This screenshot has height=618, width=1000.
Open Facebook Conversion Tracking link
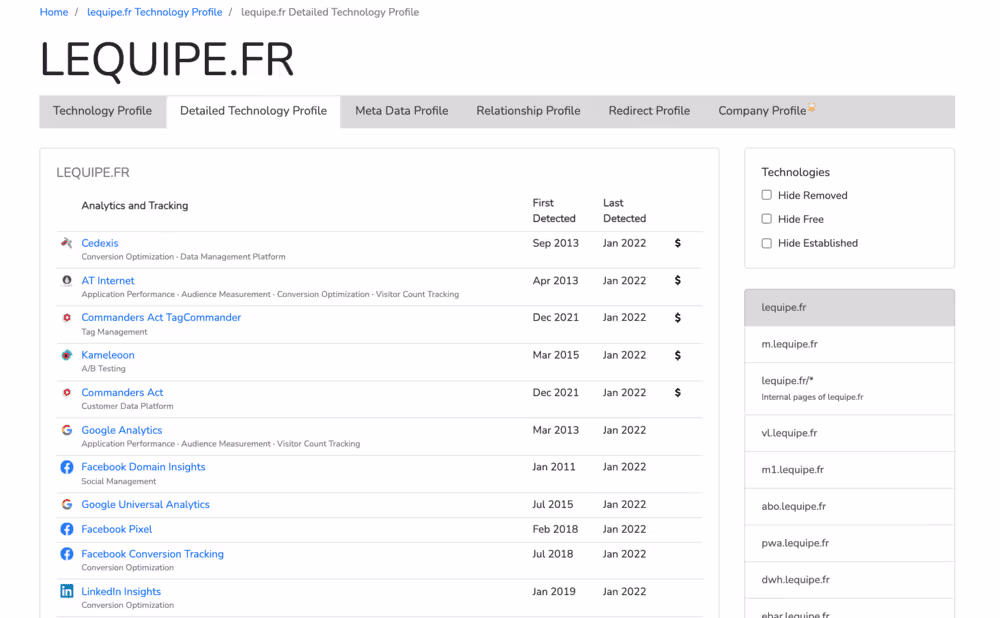[x=152, y=554]
